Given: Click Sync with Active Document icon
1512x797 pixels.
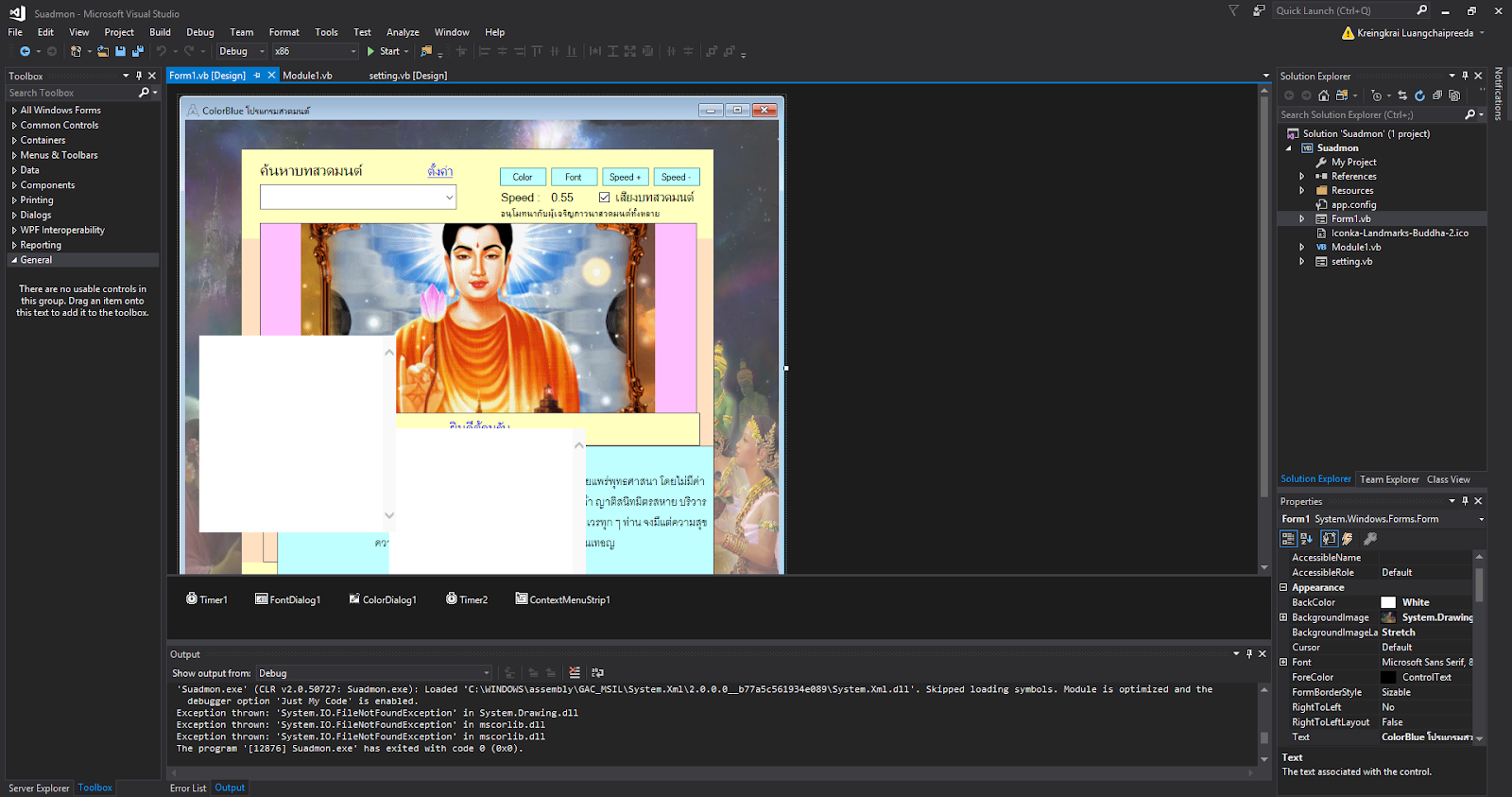Looking at the screenshot, I should tap(1402, 95).
